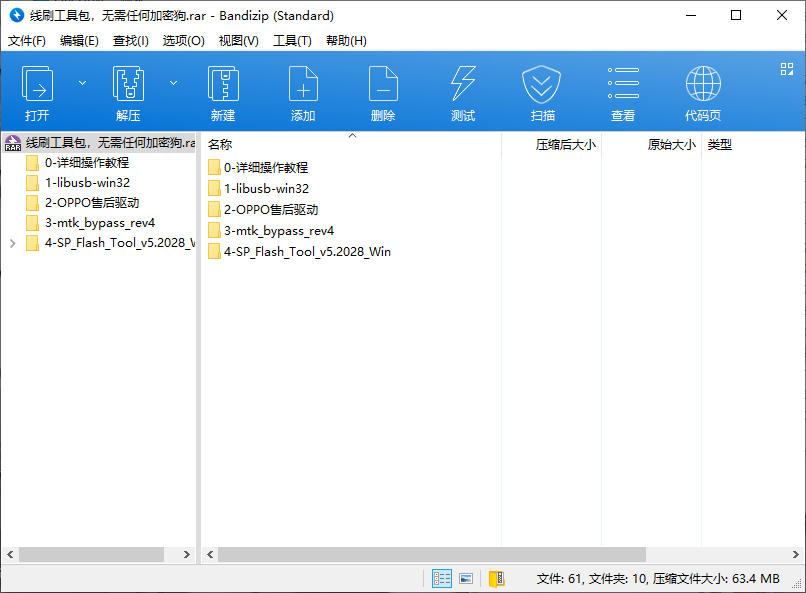
Task: Click the Bandizip title bar app icon
Action: pyautogui.click(x=16, y=15)
